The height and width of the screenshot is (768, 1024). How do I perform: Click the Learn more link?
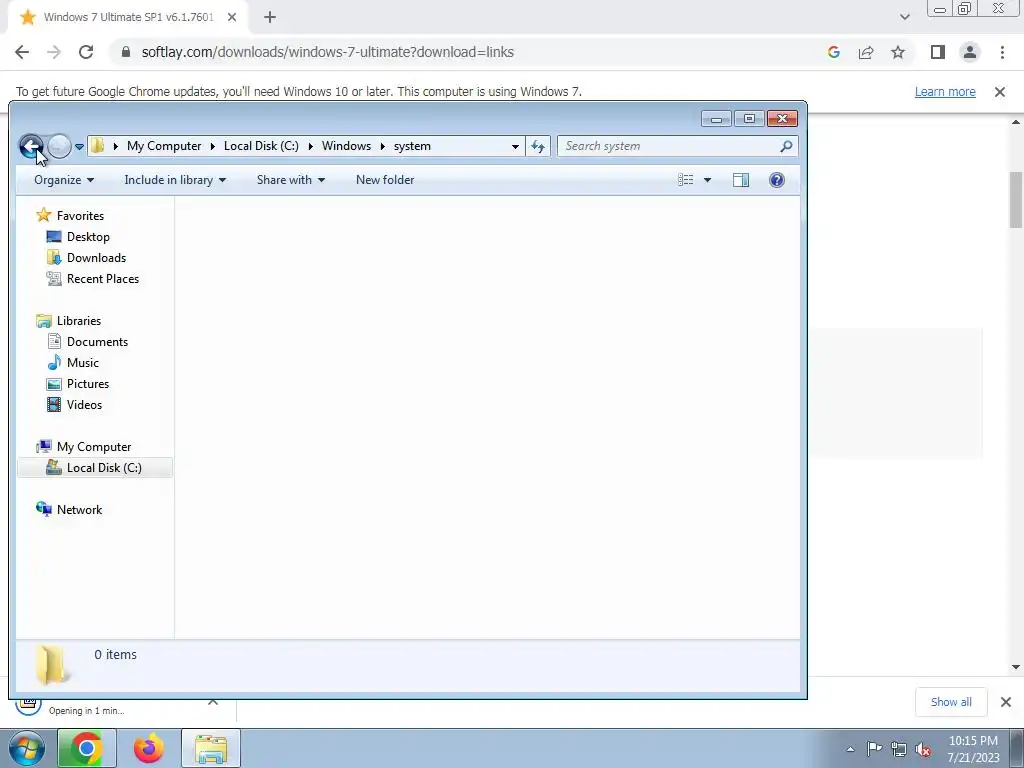coord(945,92)
